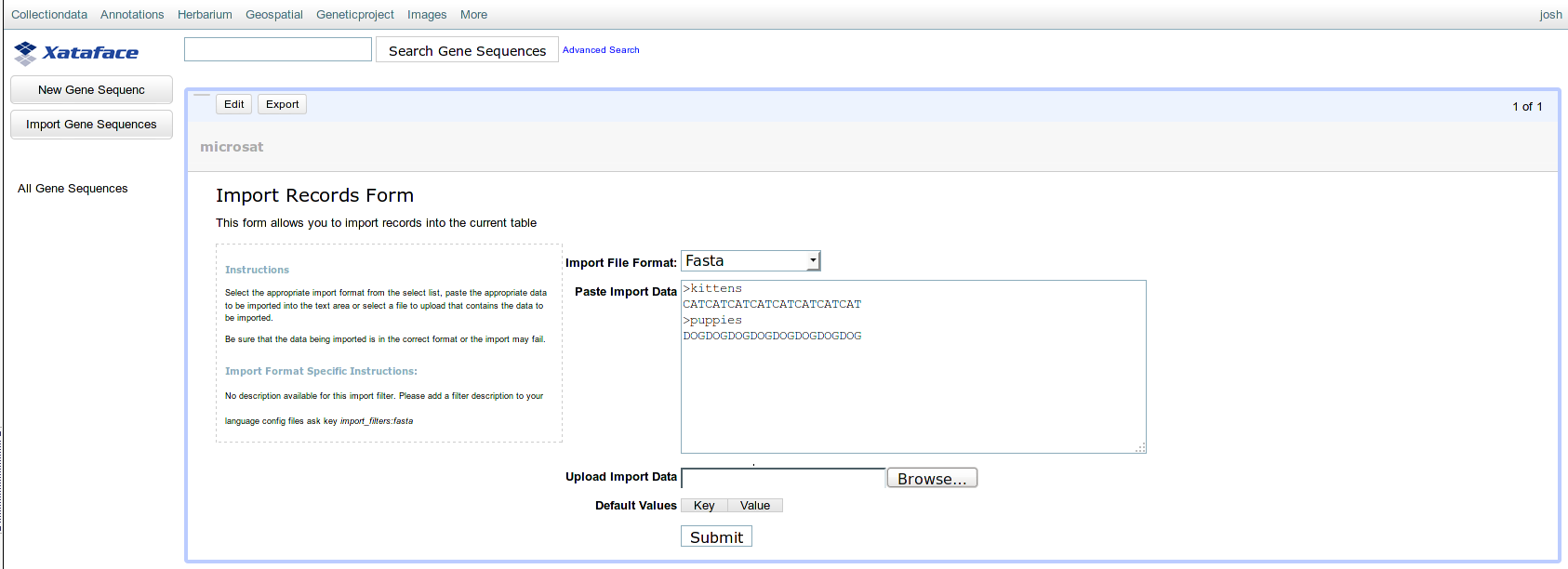Open the Herbarium menu
1568x569 pixels.
point(205,15)
